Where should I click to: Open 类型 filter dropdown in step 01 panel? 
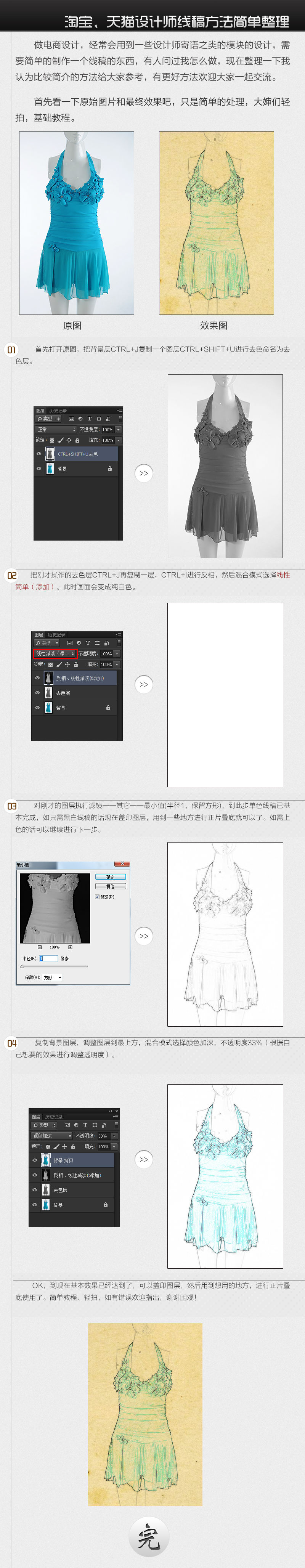coord(49,419)
